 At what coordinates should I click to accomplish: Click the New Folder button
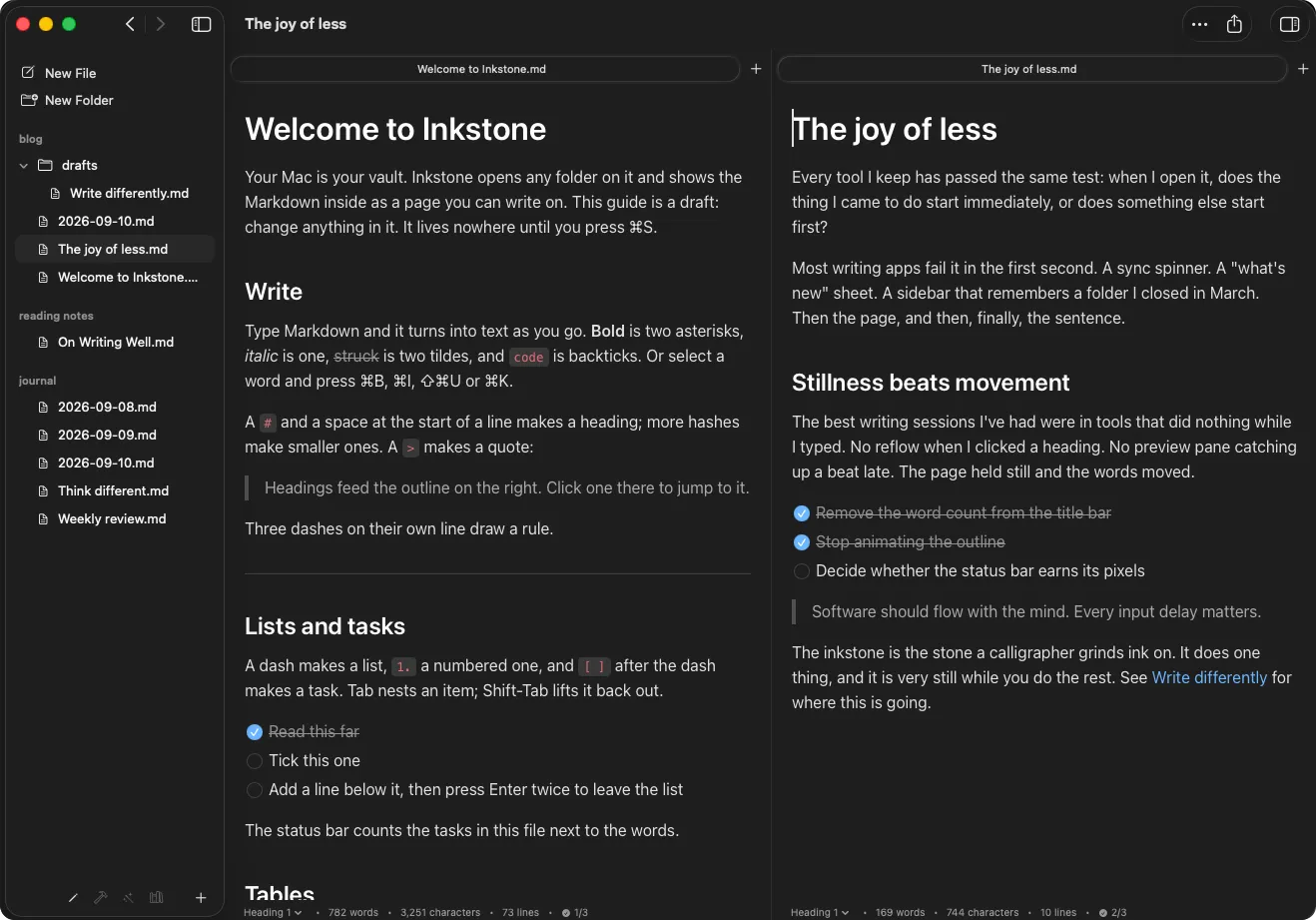tap(67, 100)
